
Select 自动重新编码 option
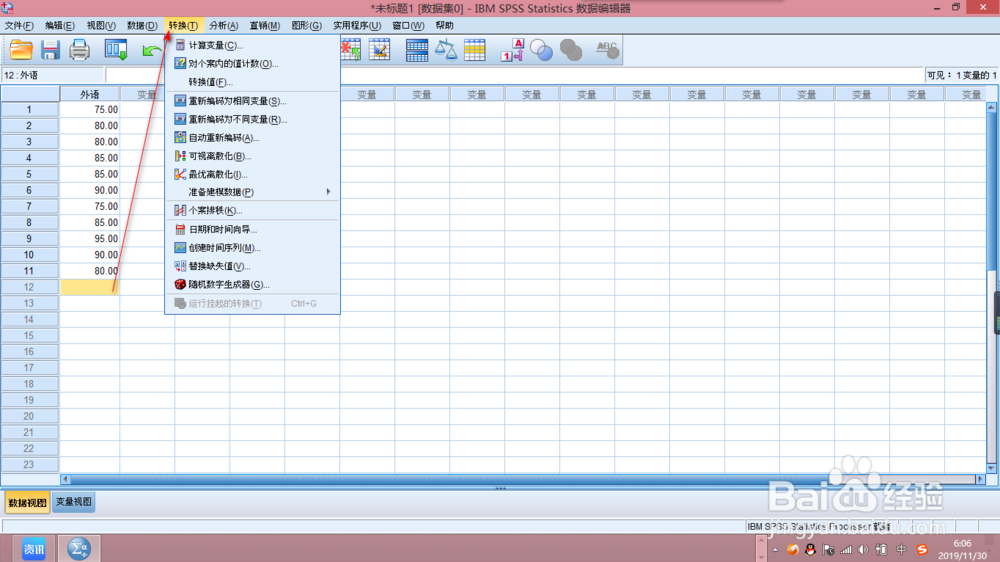pyautogui.click(x=252, y=138)
